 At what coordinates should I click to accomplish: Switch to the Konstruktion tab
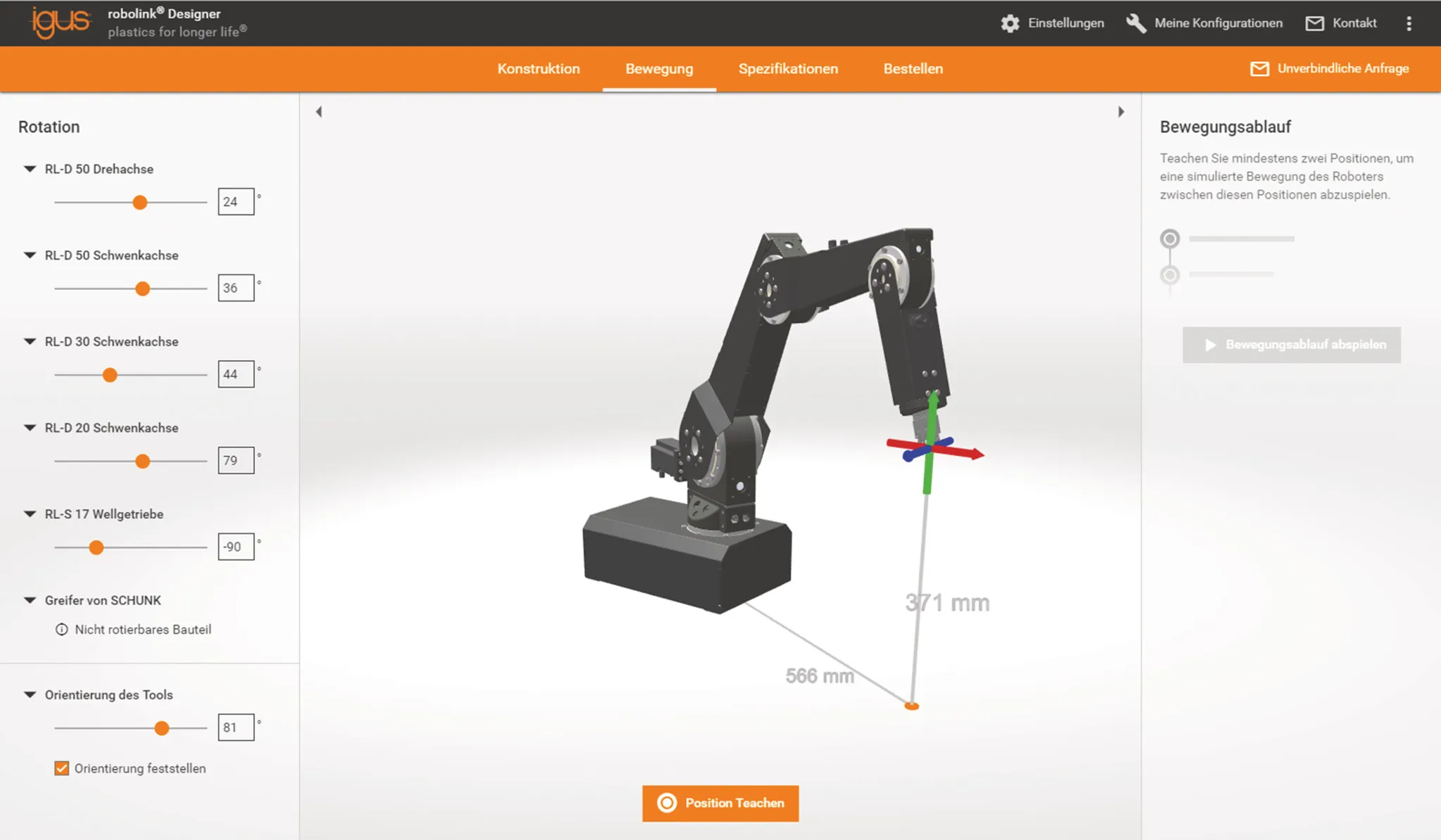click(538, 68)
